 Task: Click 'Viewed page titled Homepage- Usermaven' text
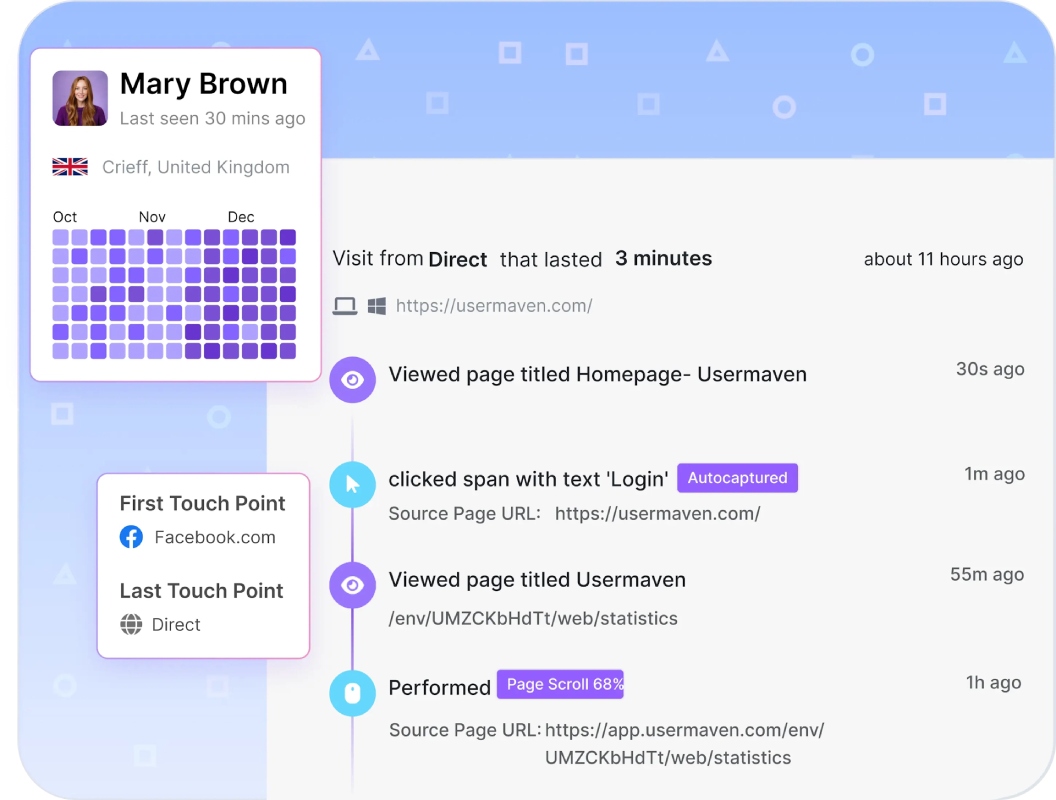click(x=597, y=374)
